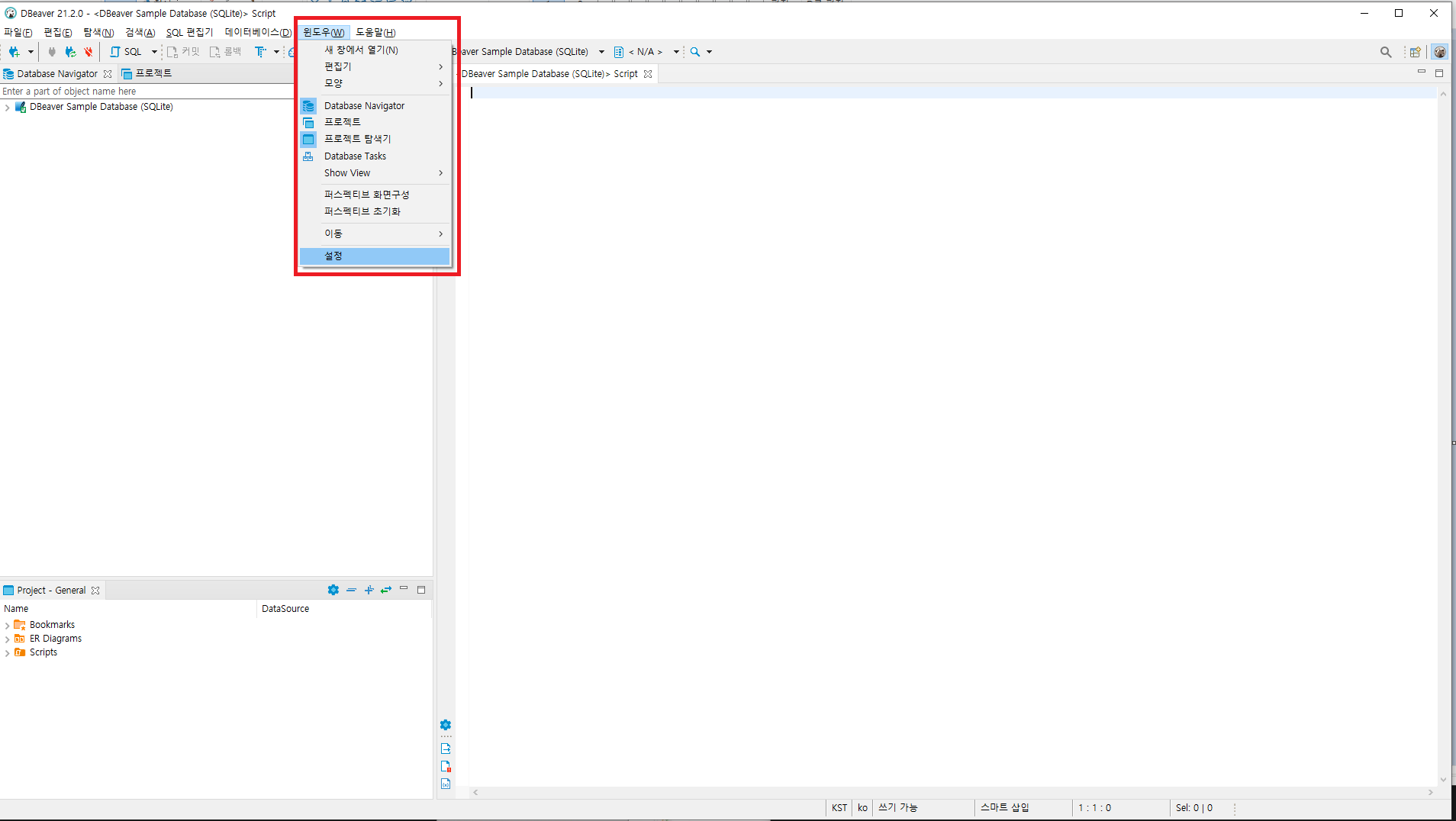1456x821 pixels.
Task: Choose Database Tasks menu entry
Action: [374, 156]
